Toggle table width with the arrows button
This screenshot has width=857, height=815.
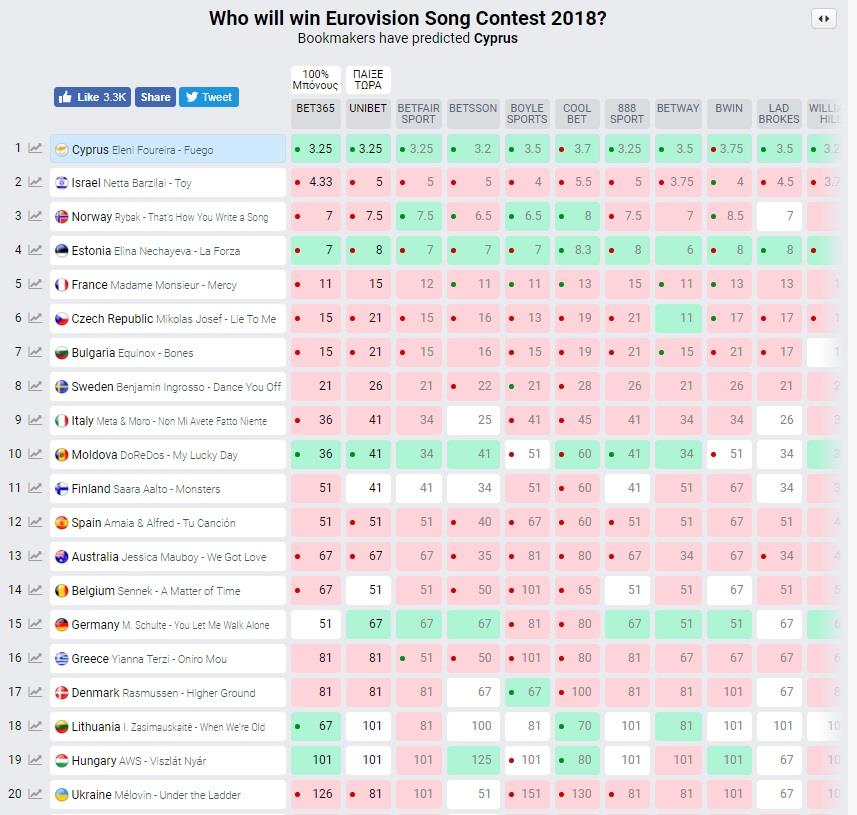(x=823, y=19)
